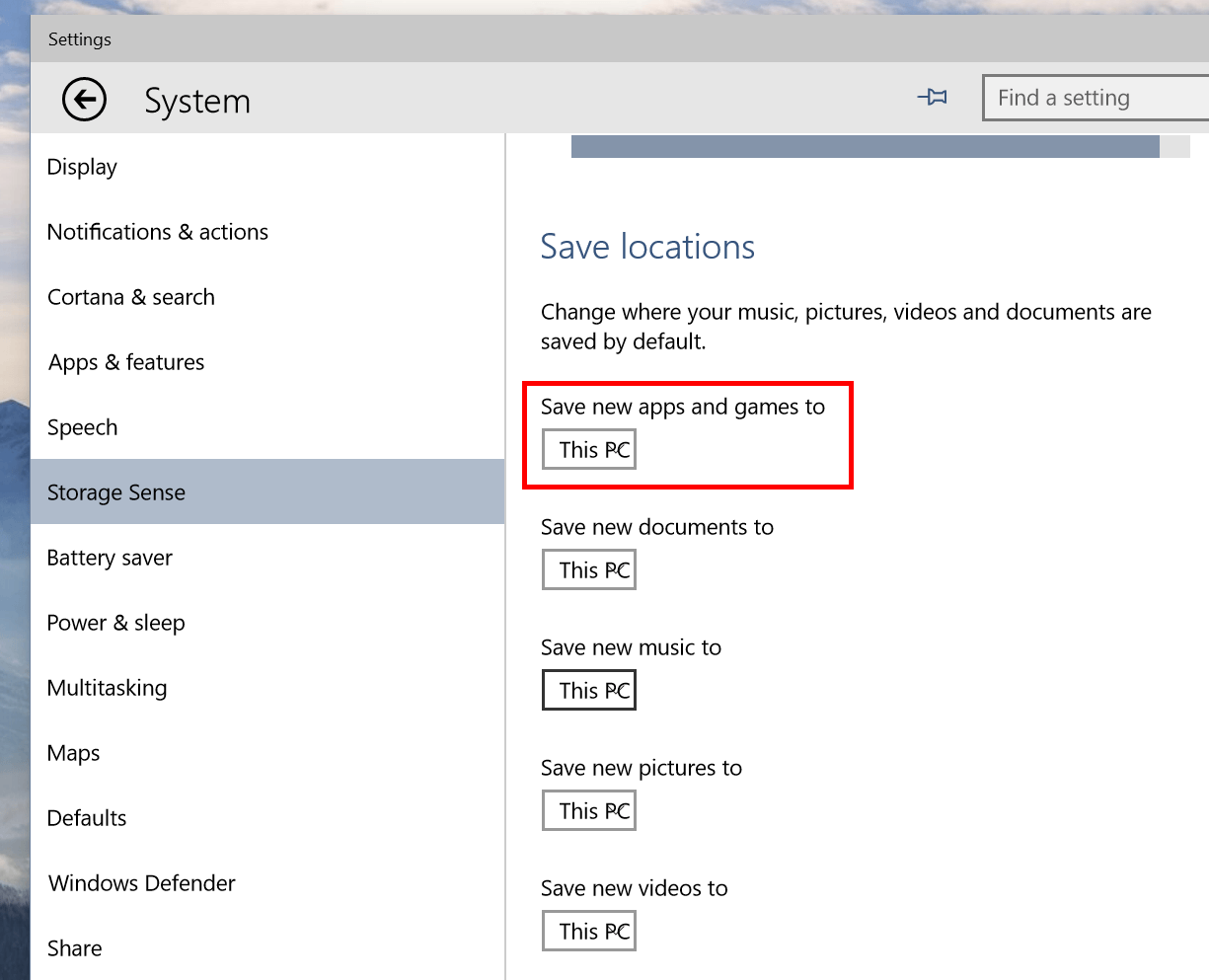1209x980 pixels.
Task: Open Battery saver settings
Action: tap(109, 558)
